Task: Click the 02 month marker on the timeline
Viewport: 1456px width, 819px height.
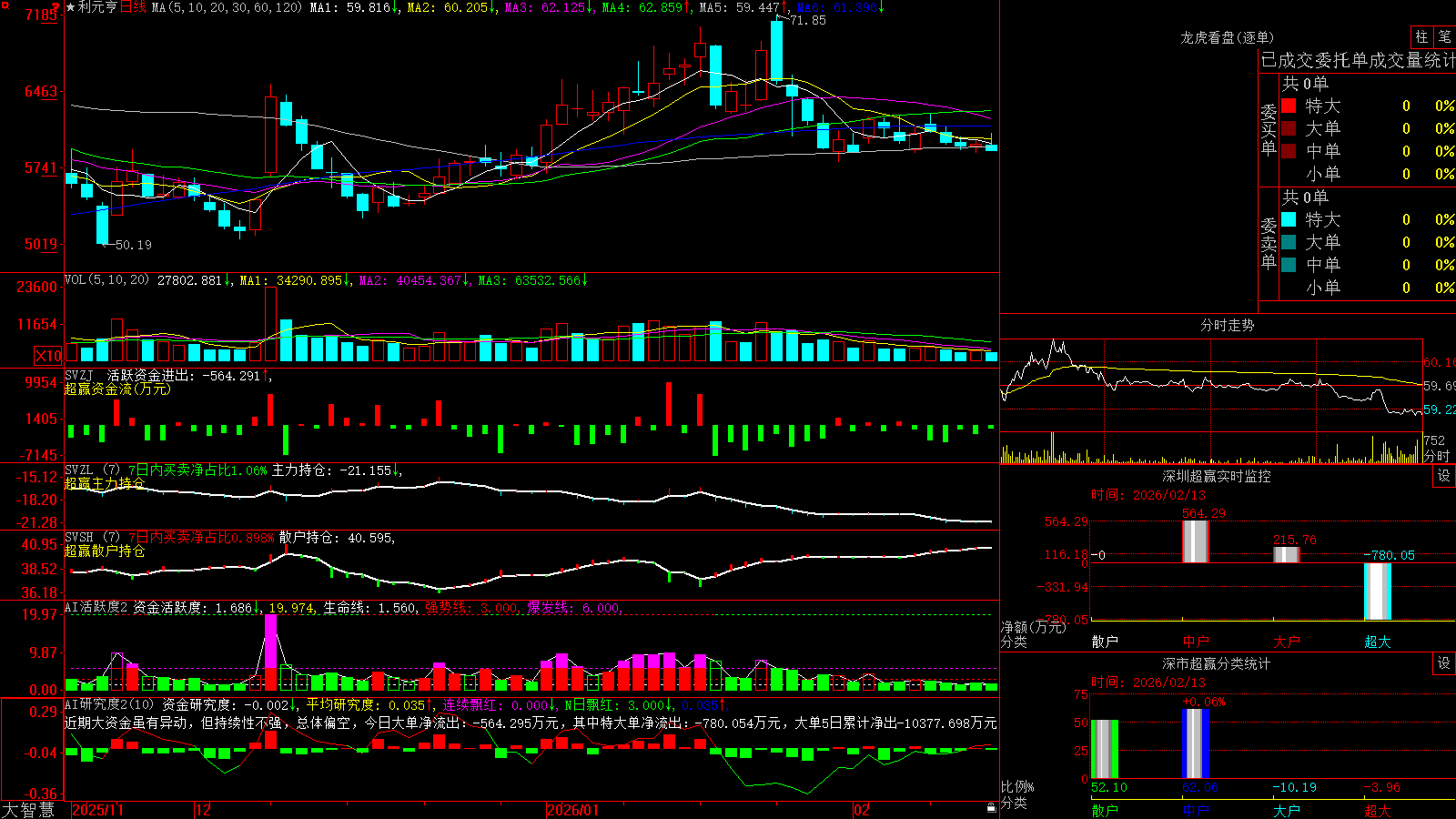Action: 862,810
